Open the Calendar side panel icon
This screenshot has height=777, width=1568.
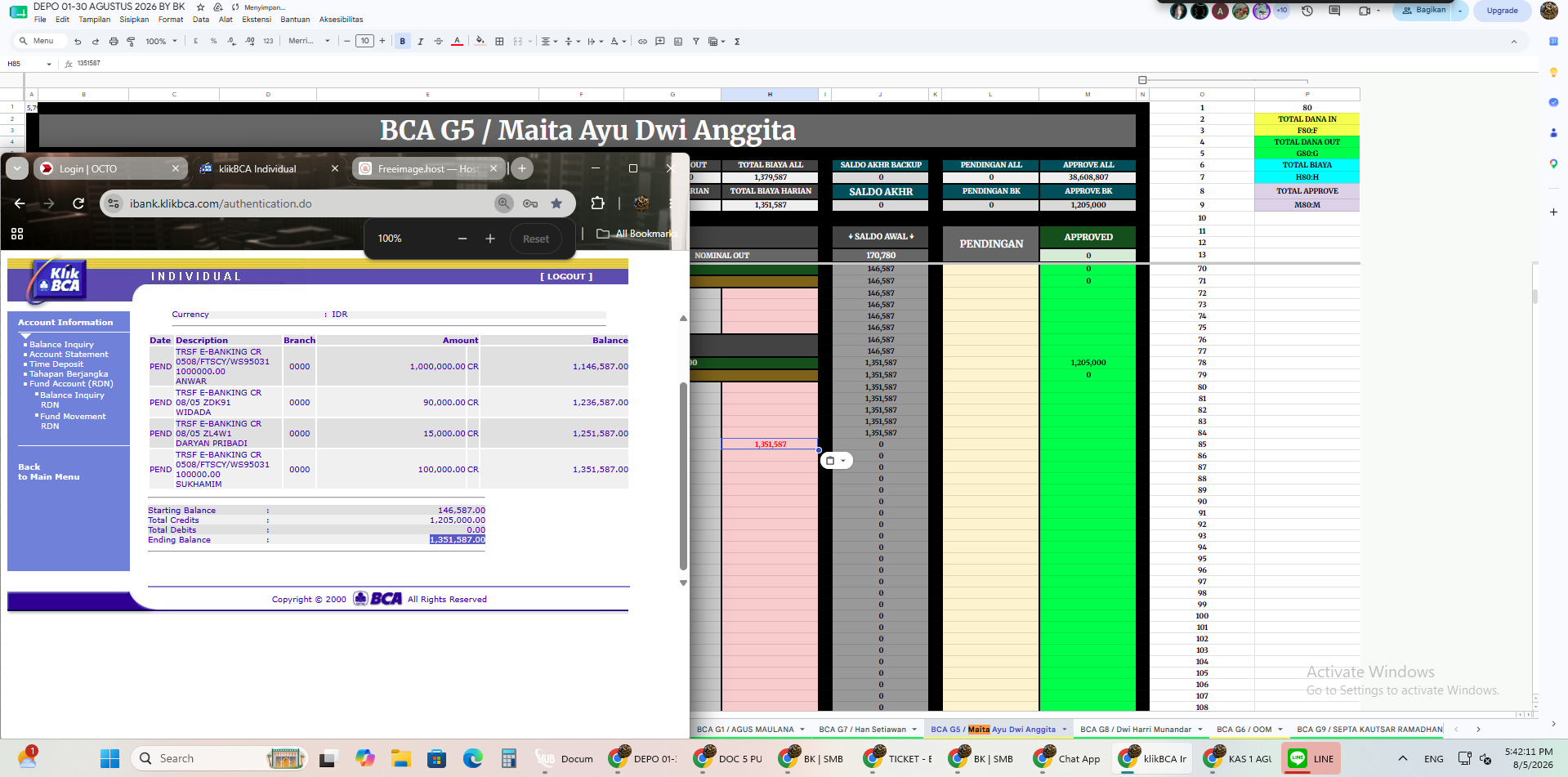click(x=1553, y=41)
